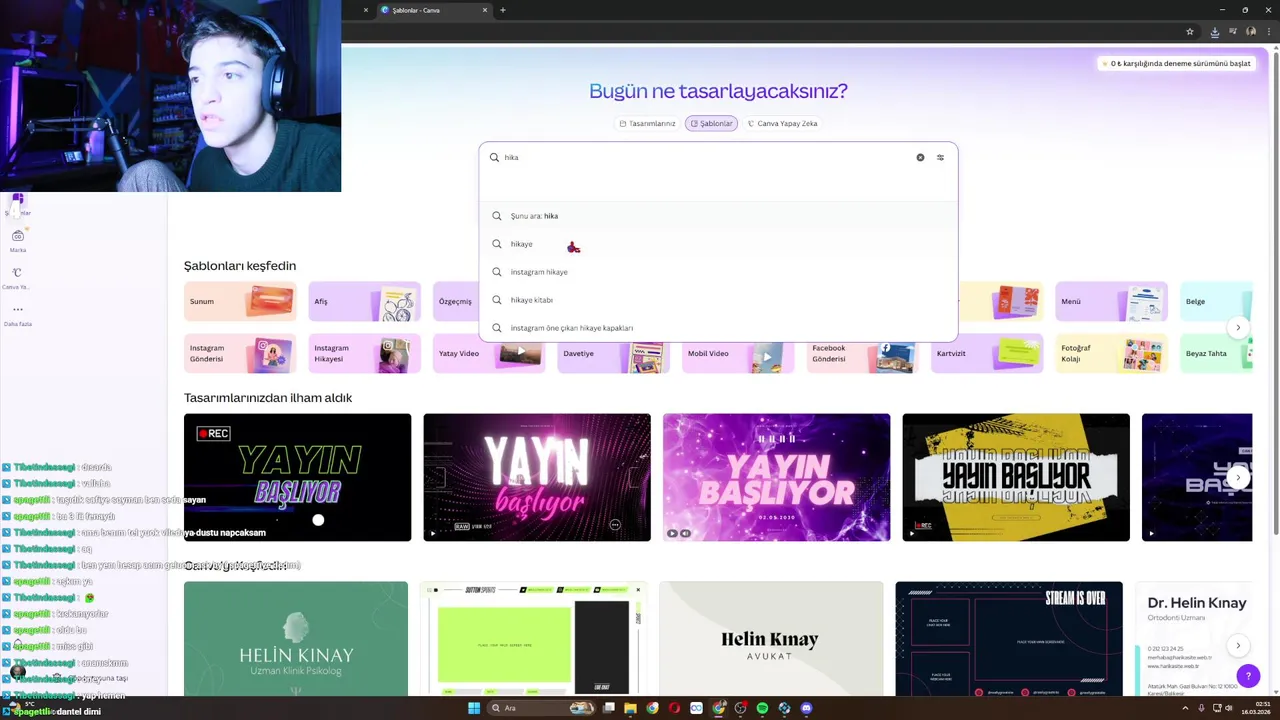Click the magnifier icon inside the search box
The width and height of the screenshot is (1280, 720).
[494, 157]
